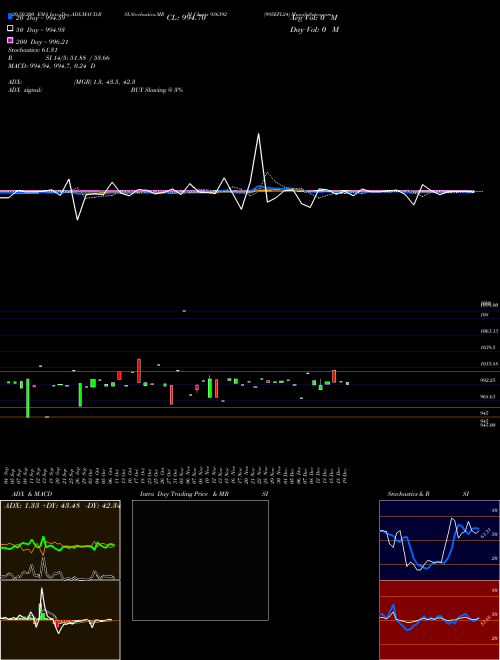
Task: Click the "BUY Slowing @ 3%" signal text
Action: coord(157,90)
